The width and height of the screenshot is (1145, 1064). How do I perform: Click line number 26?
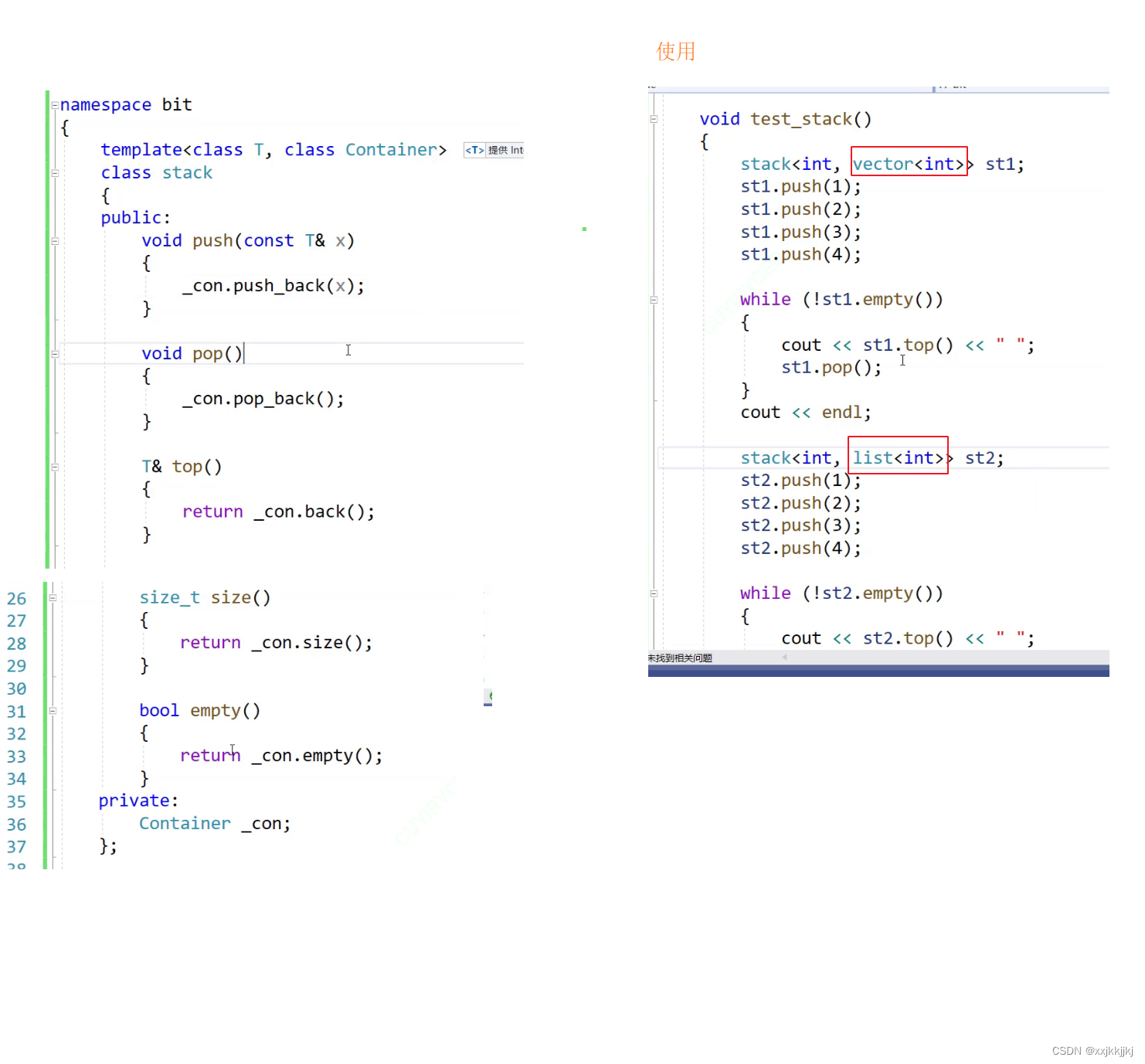(x=16, y=599)
